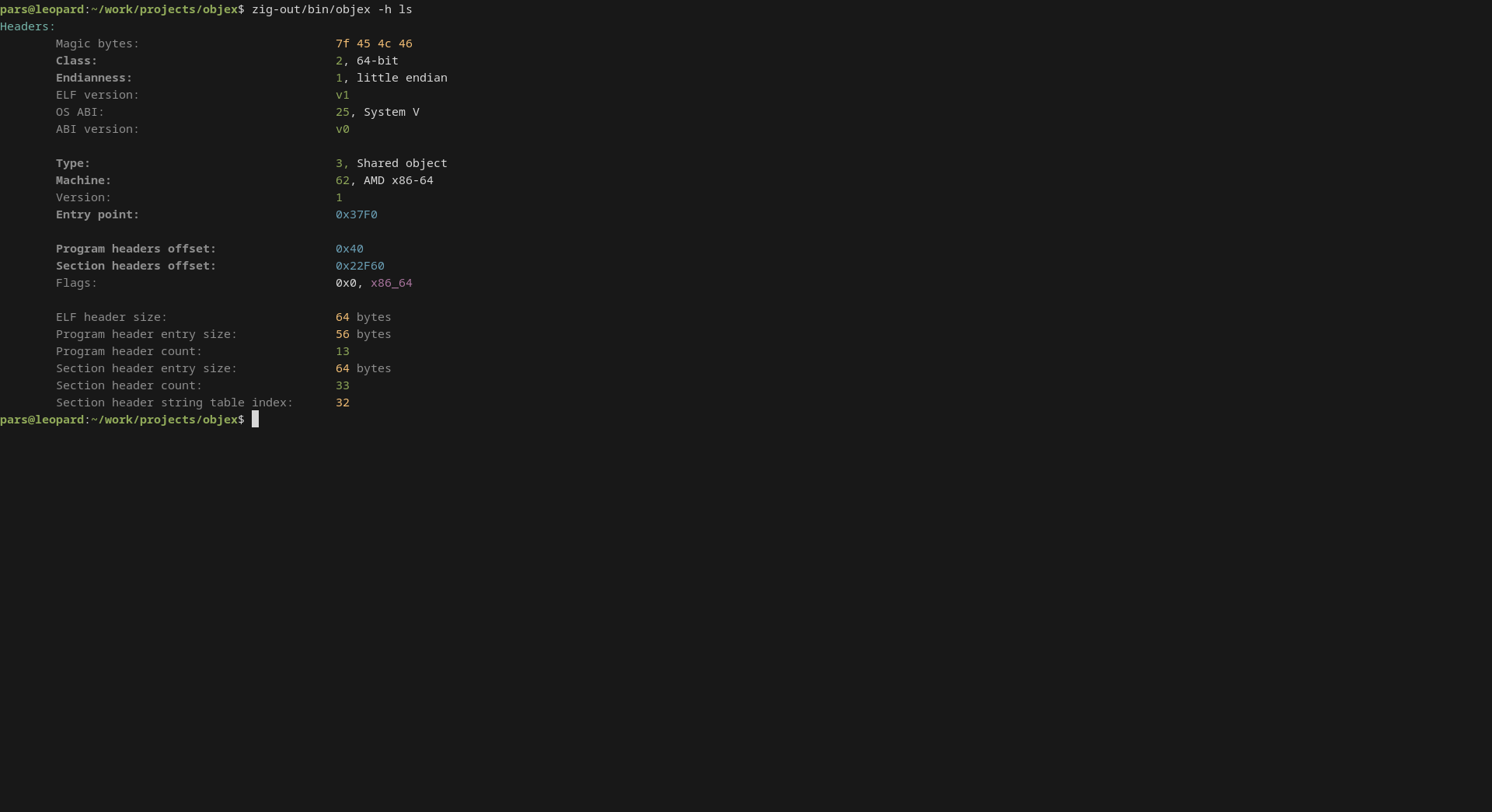1492x812 pixels.
Task: Select the 'Program header count:' label
Action: coord(129,351)
